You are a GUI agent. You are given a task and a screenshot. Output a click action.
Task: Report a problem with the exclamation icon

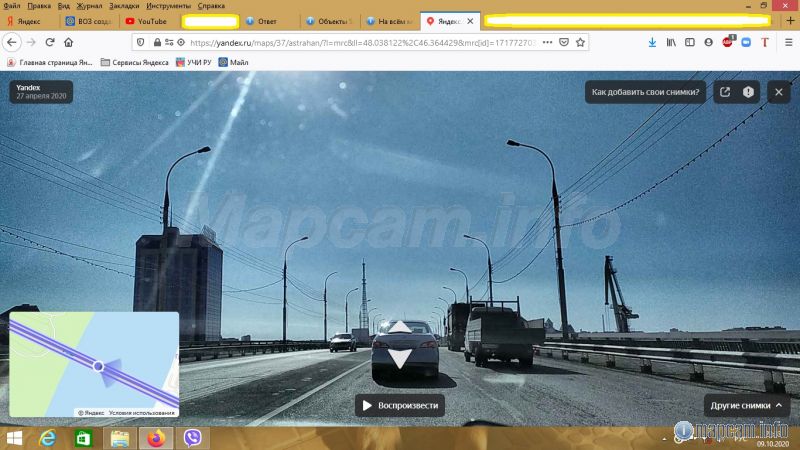(749, 92)
